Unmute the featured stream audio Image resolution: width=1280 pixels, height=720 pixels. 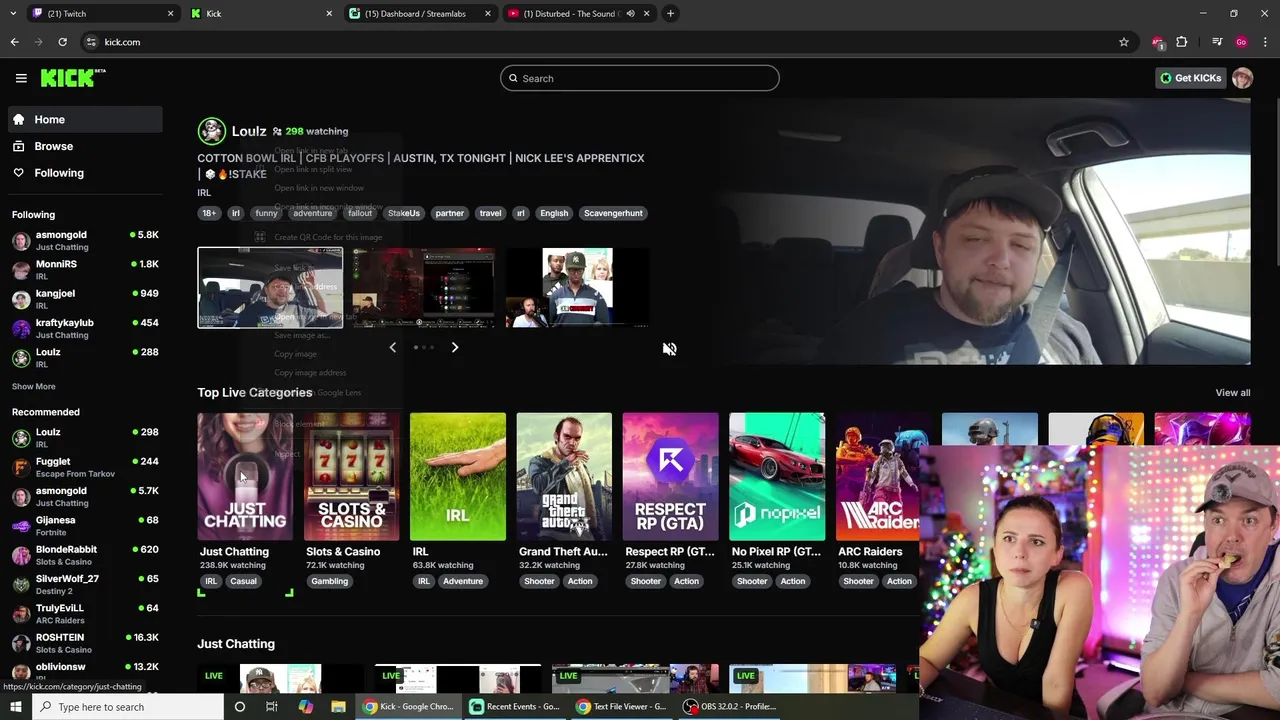point(669,349)
